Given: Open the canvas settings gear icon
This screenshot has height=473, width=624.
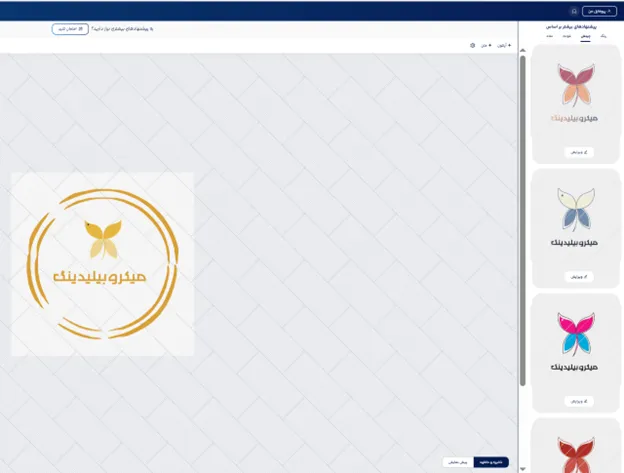Looking at the screenshot, I should tap(472, 46).
